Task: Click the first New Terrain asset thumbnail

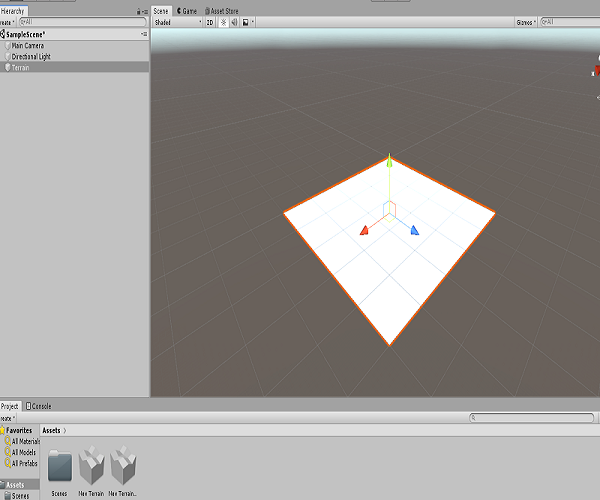Action: [91, 465]
